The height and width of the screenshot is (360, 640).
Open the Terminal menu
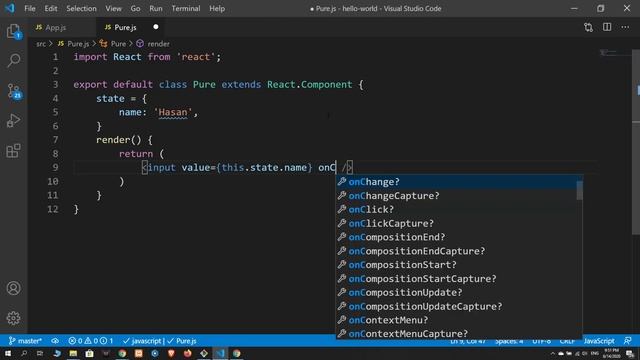click(x=186, y=8)
